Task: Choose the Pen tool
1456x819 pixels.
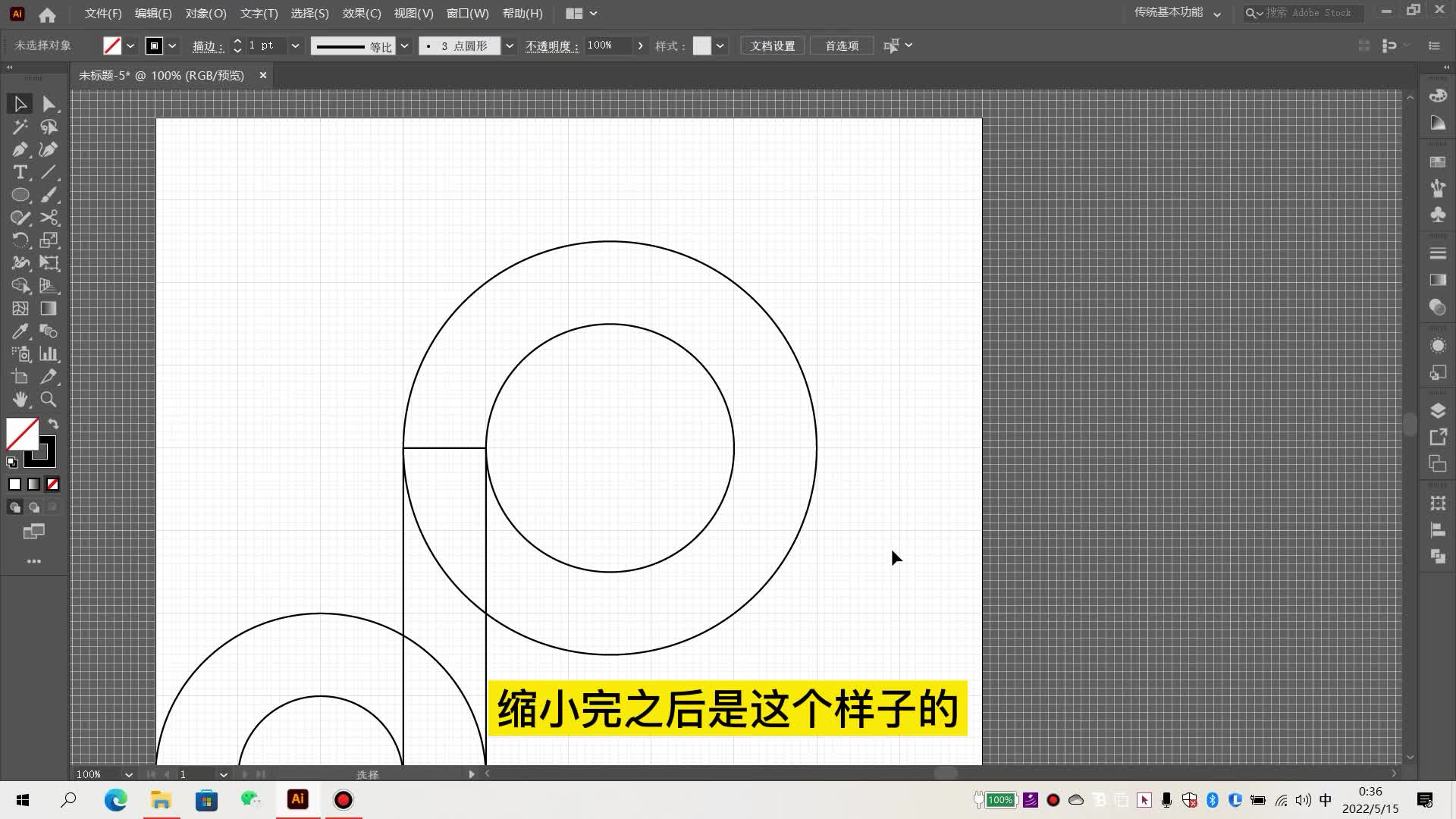Action: tap(20, 149)
